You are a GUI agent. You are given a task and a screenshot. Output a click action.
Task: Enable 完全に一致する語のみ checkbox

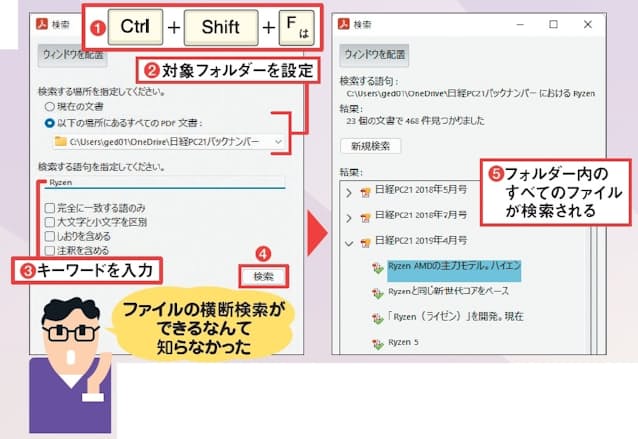click(x=49, y=208)
